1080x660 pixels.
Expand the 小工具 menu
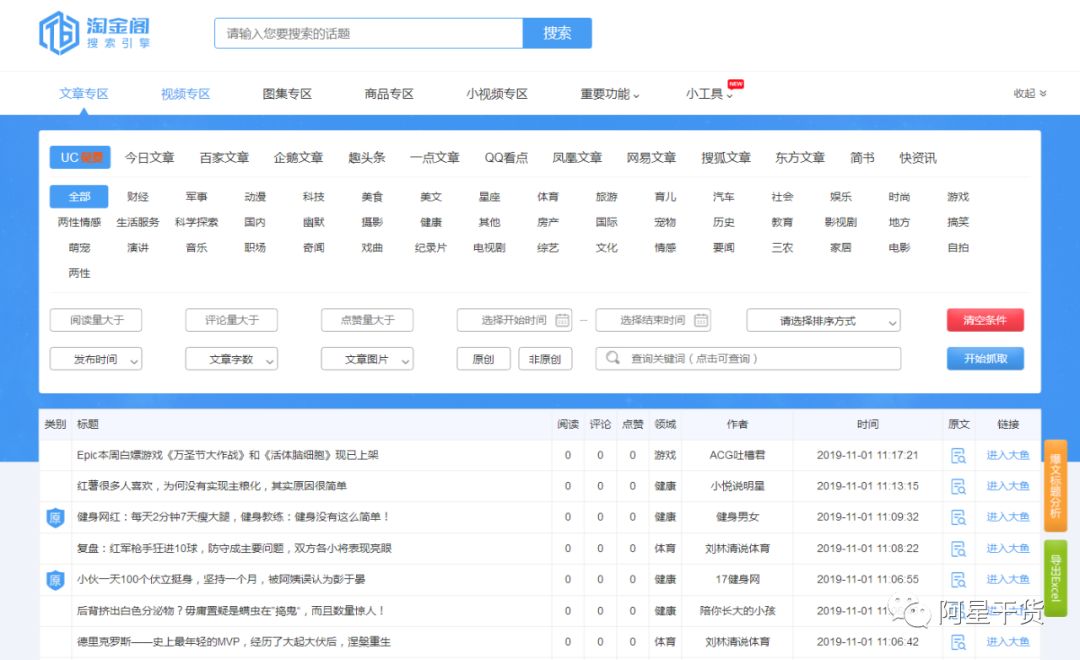(709, 94)
